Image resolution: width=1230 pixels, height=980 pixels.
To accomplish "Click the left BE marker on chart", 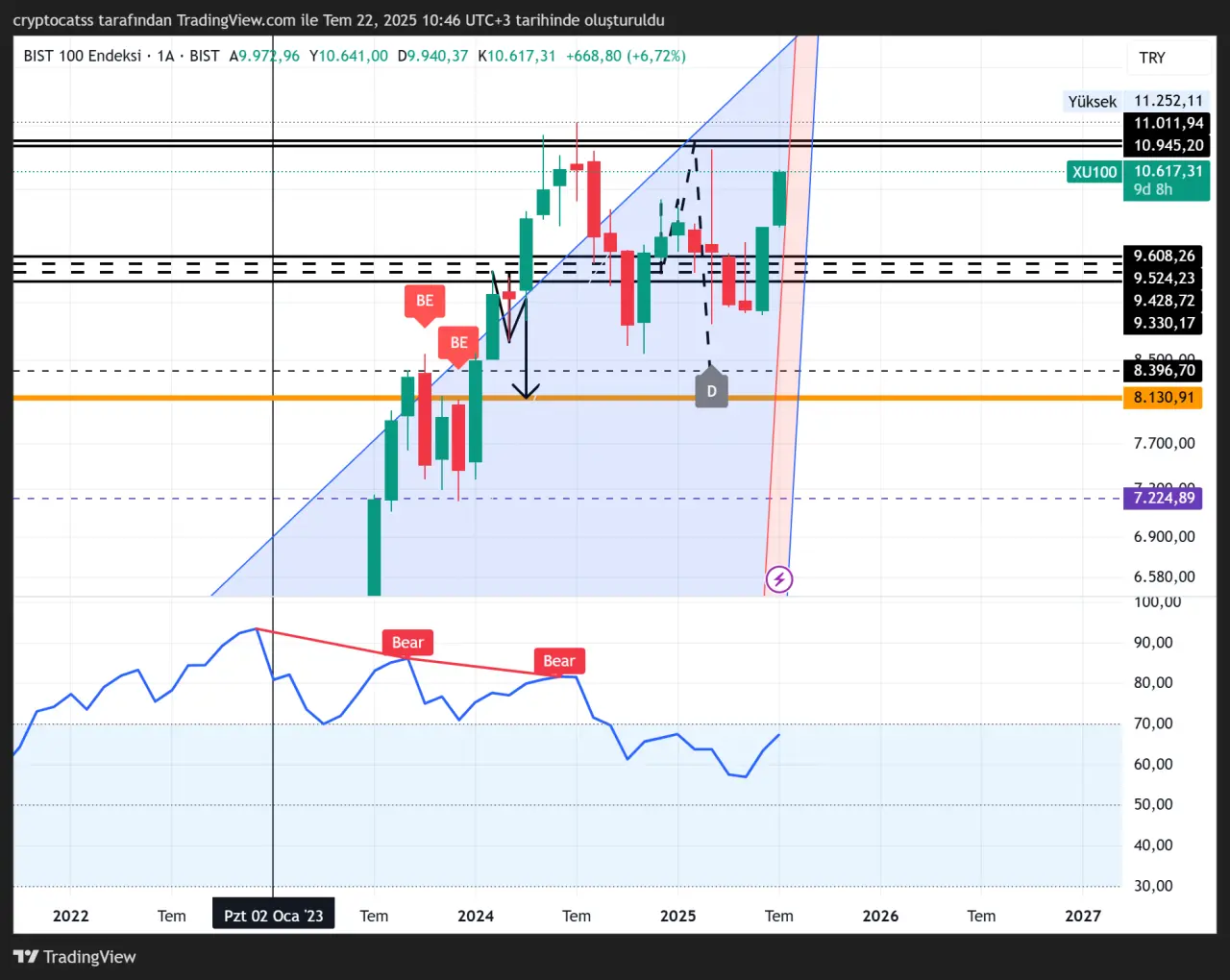I will [425, 302].
